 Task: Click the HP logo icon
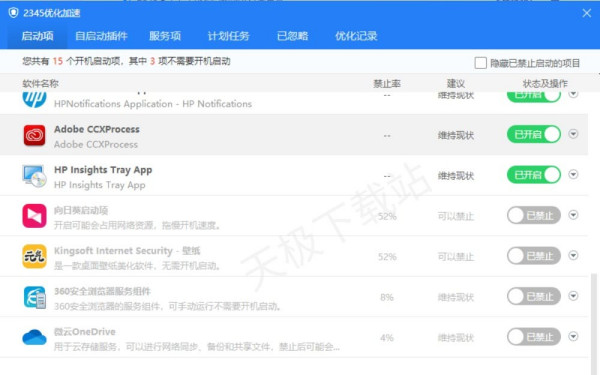click(x=34, y=99)
